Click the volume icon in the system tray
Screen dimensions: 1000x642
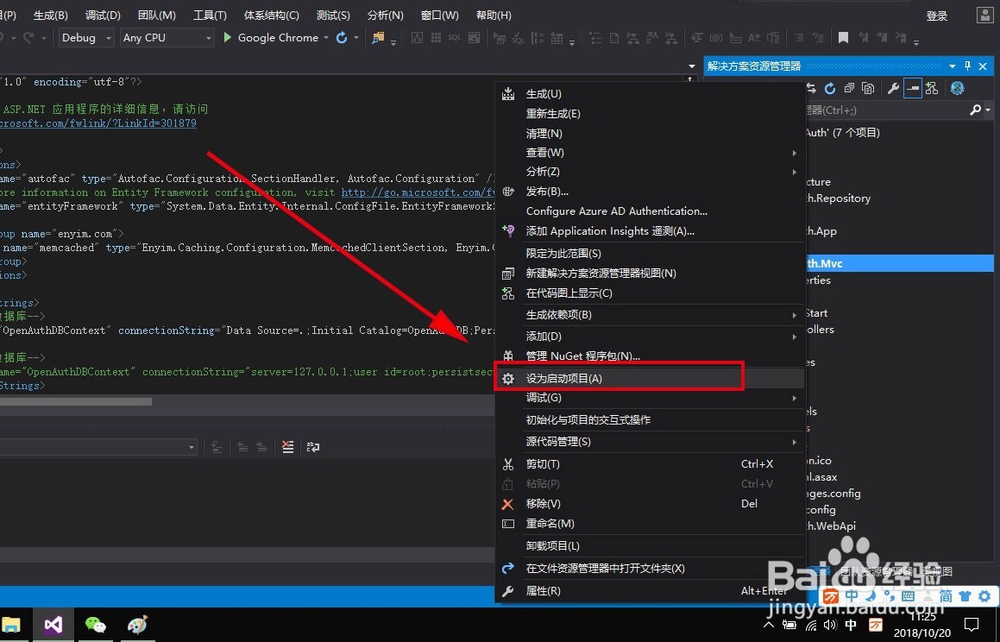830,625
